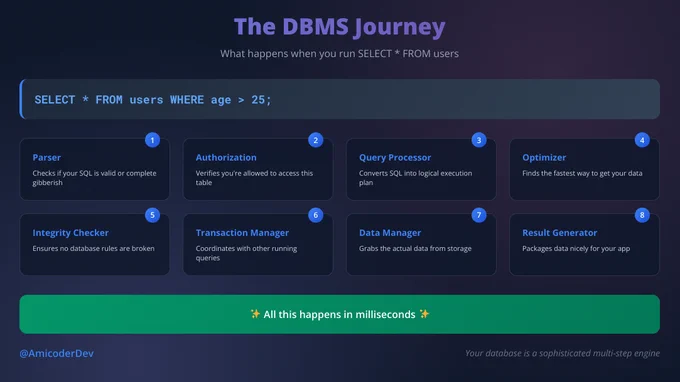
Task: Click number badge 7 on Data Manager card
Action: [479, 215]
